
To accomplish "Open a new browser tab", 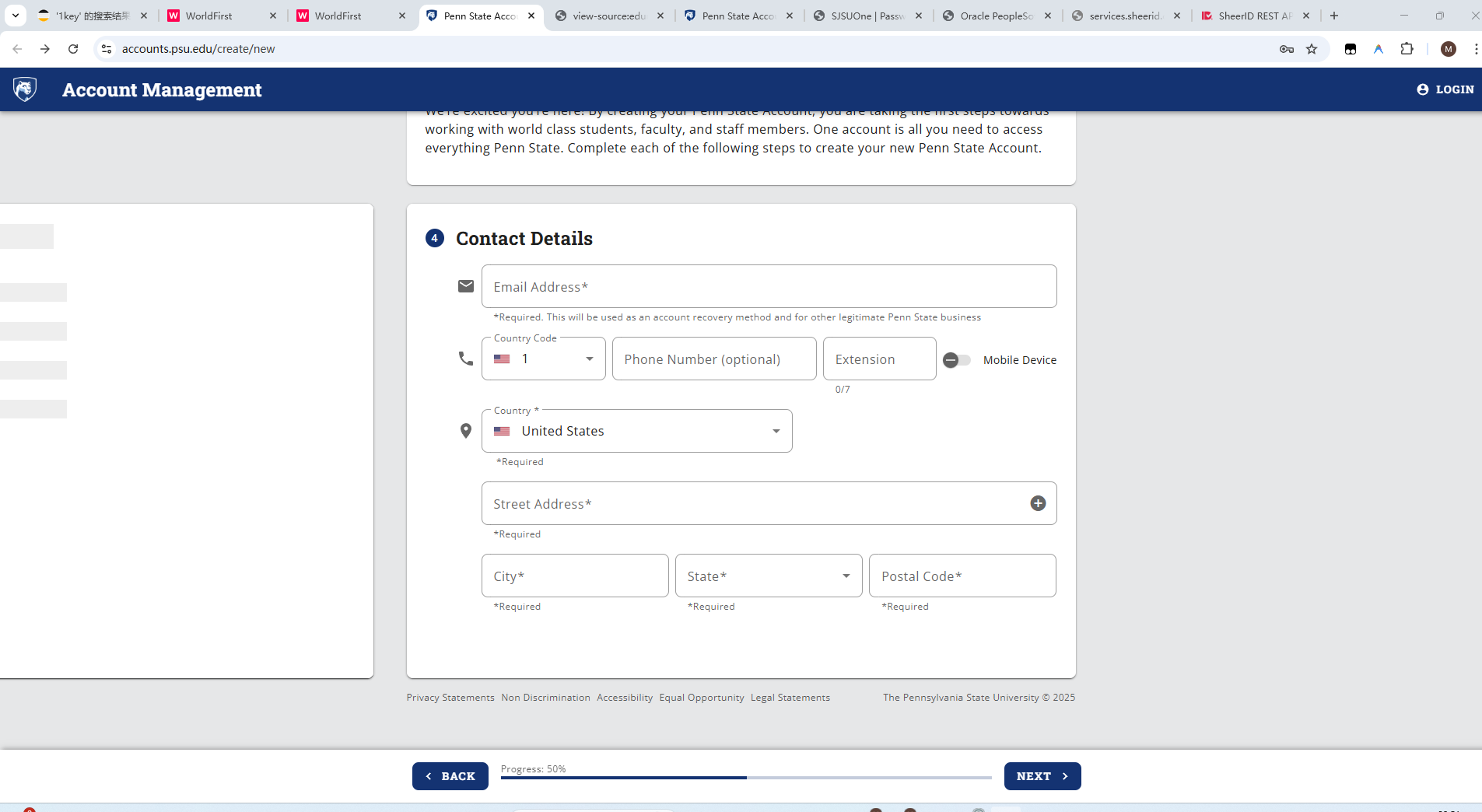I will point(1334,16).
